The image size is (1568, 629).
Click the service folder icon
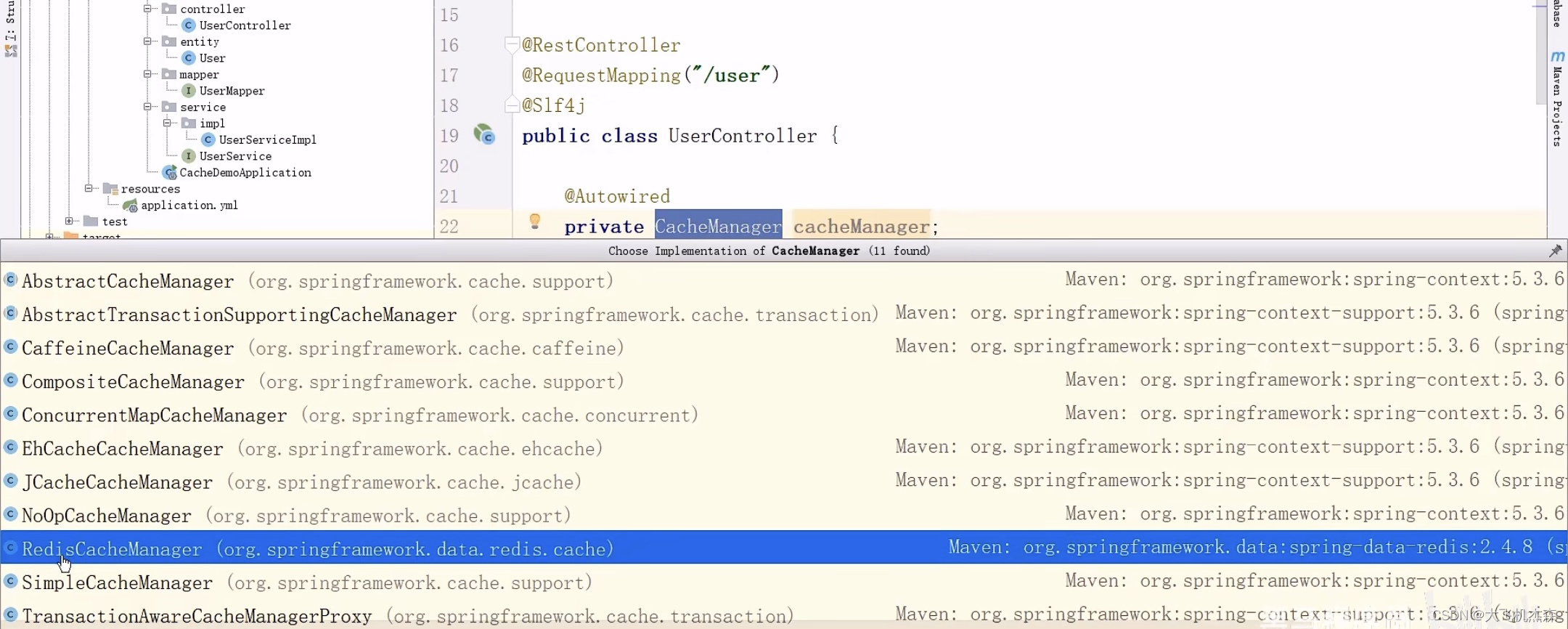pos(170,107)
